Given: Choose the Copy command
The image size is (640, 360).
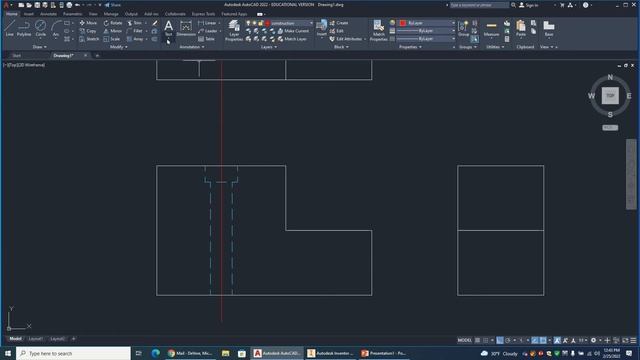Looking at the screenshot, I should tap(88, 31).
